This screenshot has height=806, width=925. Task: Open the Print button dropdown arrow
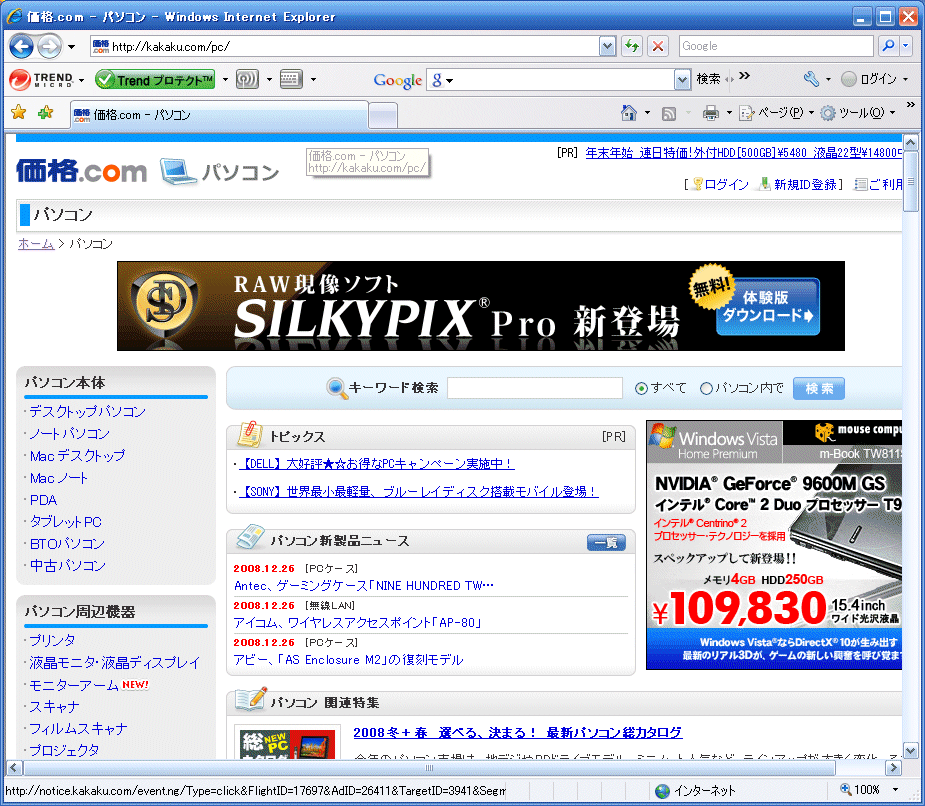click(729, 113)
